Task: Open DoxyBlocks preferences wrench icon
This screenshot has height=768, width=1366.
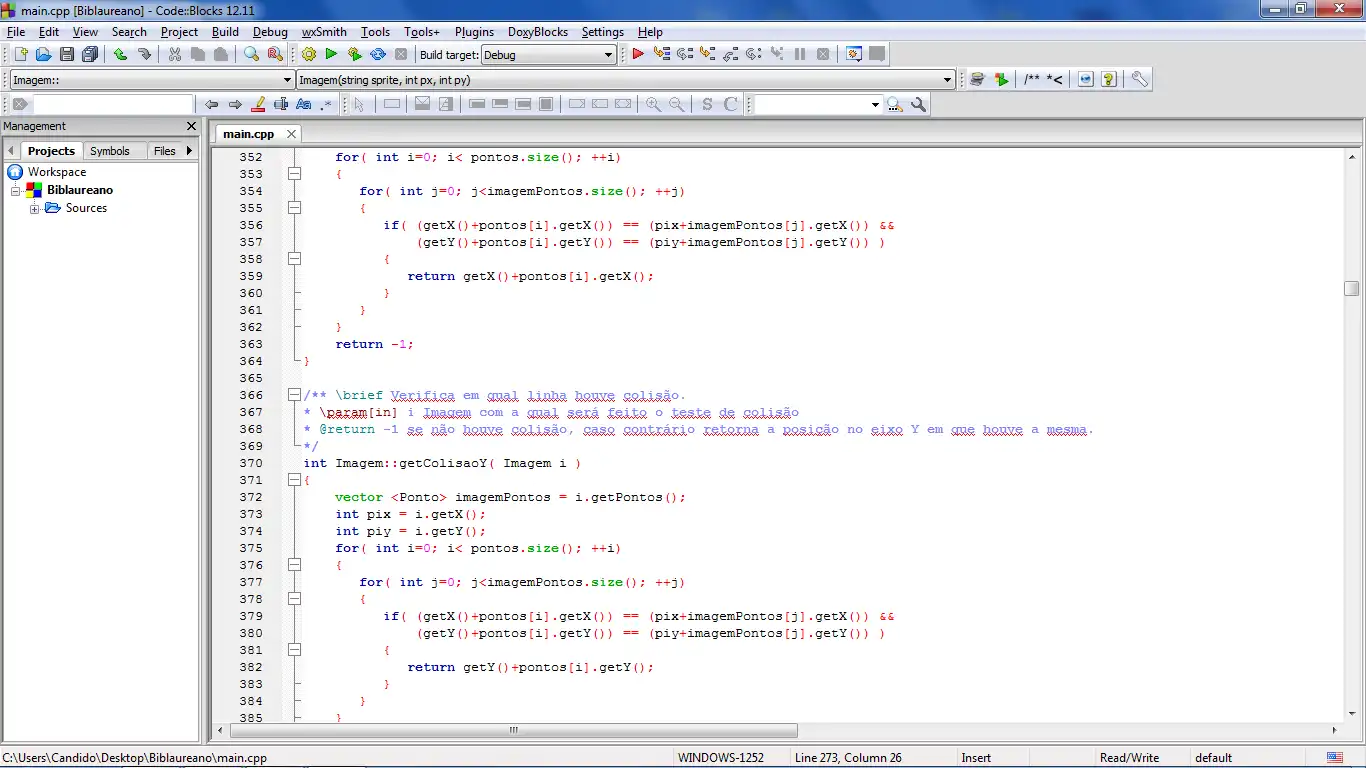Action: click(x=1139, y=79)
